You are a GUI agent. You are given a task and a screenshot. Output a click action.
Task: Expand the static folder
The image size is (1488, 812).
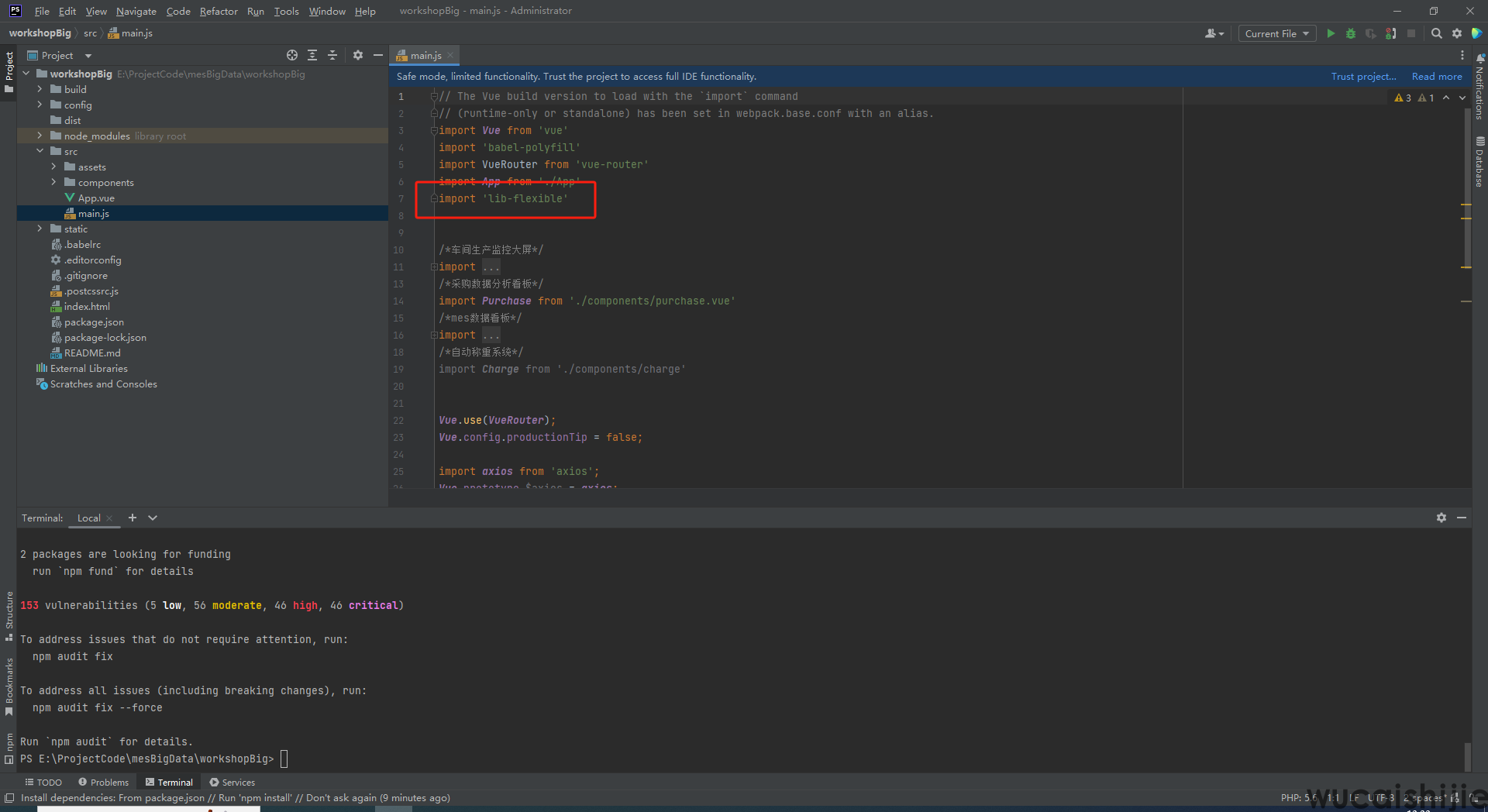pyautogui.click(x=40, y=229)
